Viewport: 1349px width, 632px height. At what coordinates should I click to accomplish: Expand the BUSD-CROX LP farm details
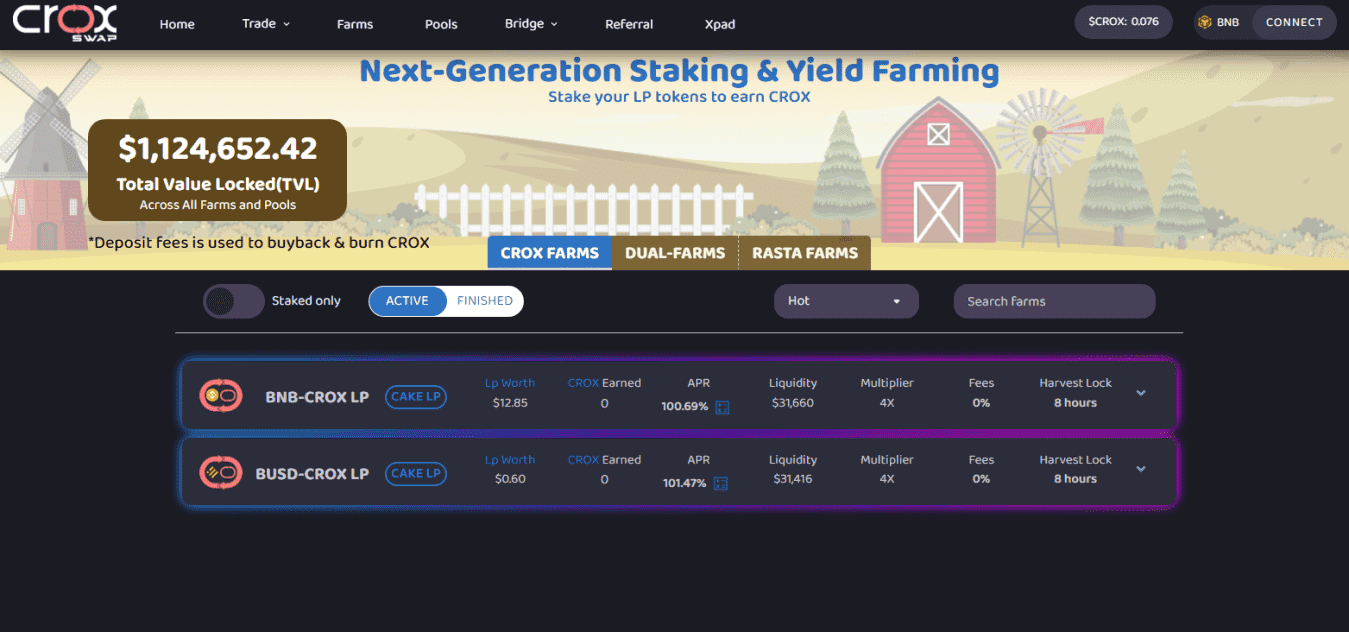(x=1141, y=469)
